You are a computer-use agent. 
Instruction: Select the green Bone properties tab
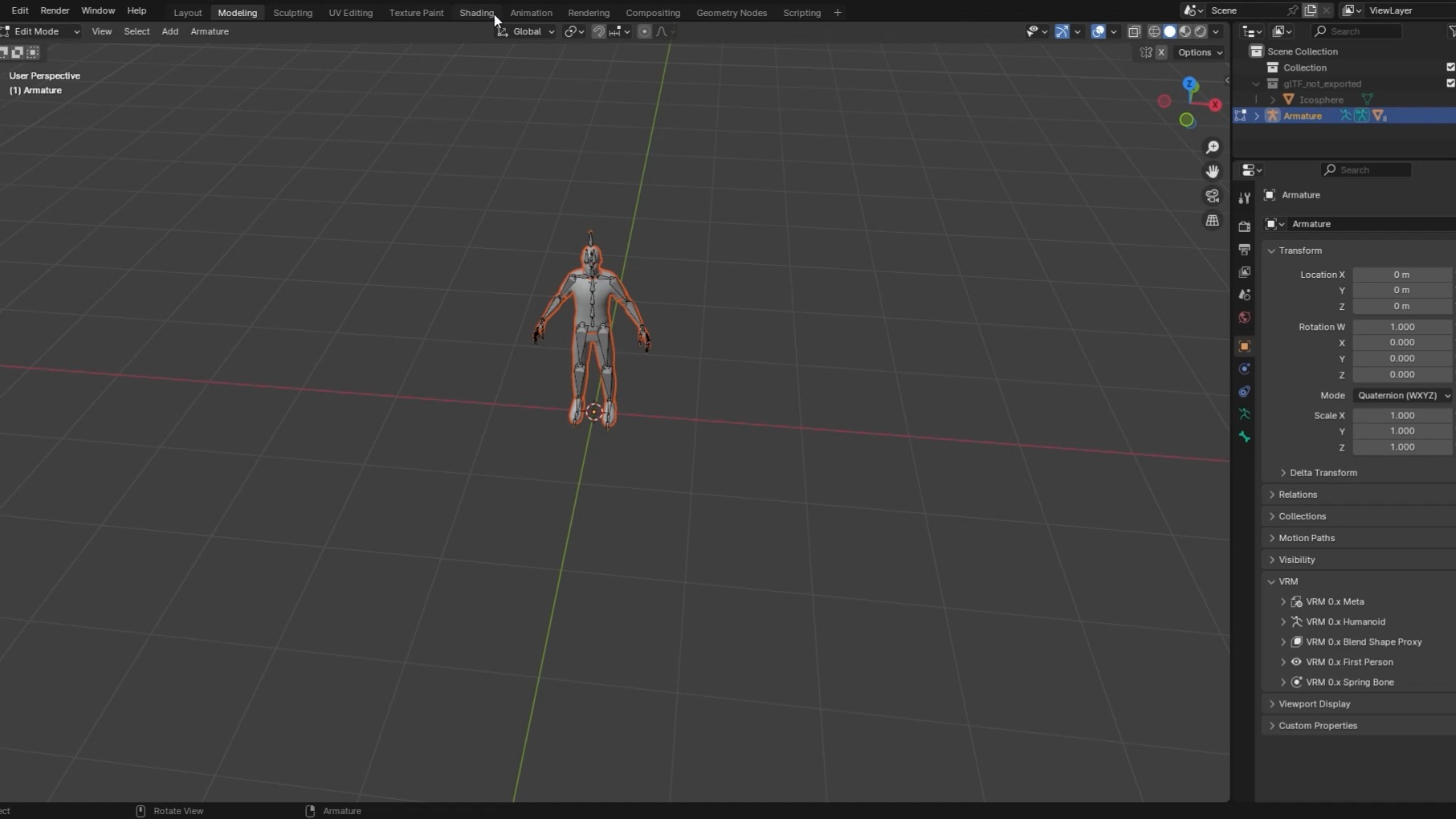pyautogui.click(x=1244, y=437)
